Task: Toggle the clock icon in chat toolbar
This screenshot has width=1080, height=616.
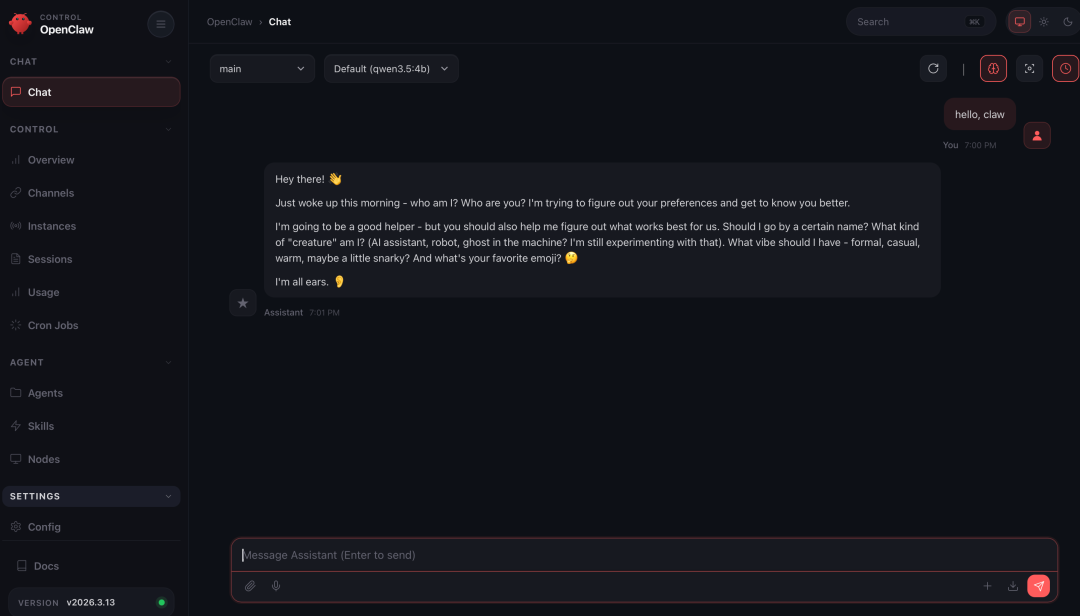Action: pyautogui.click(x=1065, y=68)
